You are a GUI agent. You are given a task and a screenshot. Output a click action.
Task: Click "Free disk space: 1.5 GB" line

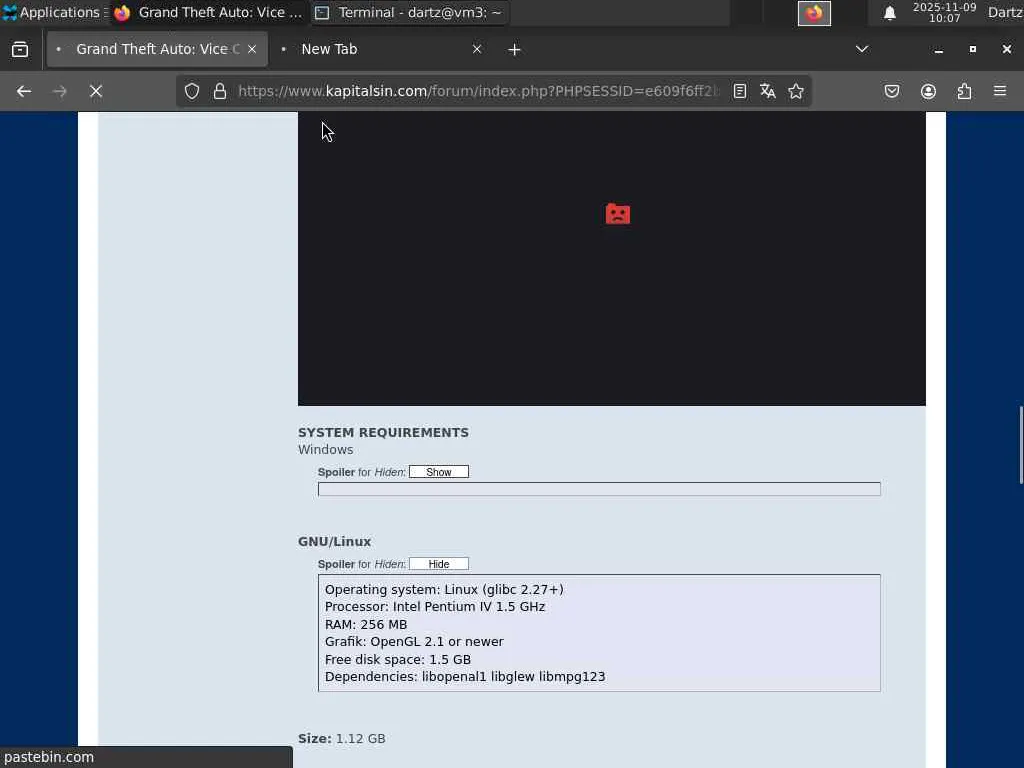click(x=398, y=660)
